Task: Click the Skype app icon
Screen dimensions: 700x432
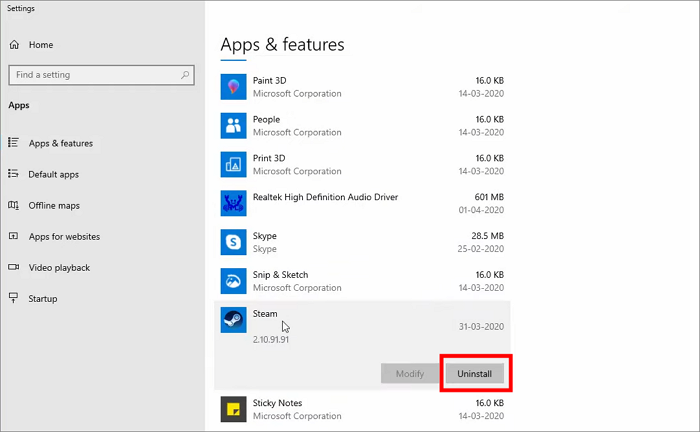Action: pos(233,242)
